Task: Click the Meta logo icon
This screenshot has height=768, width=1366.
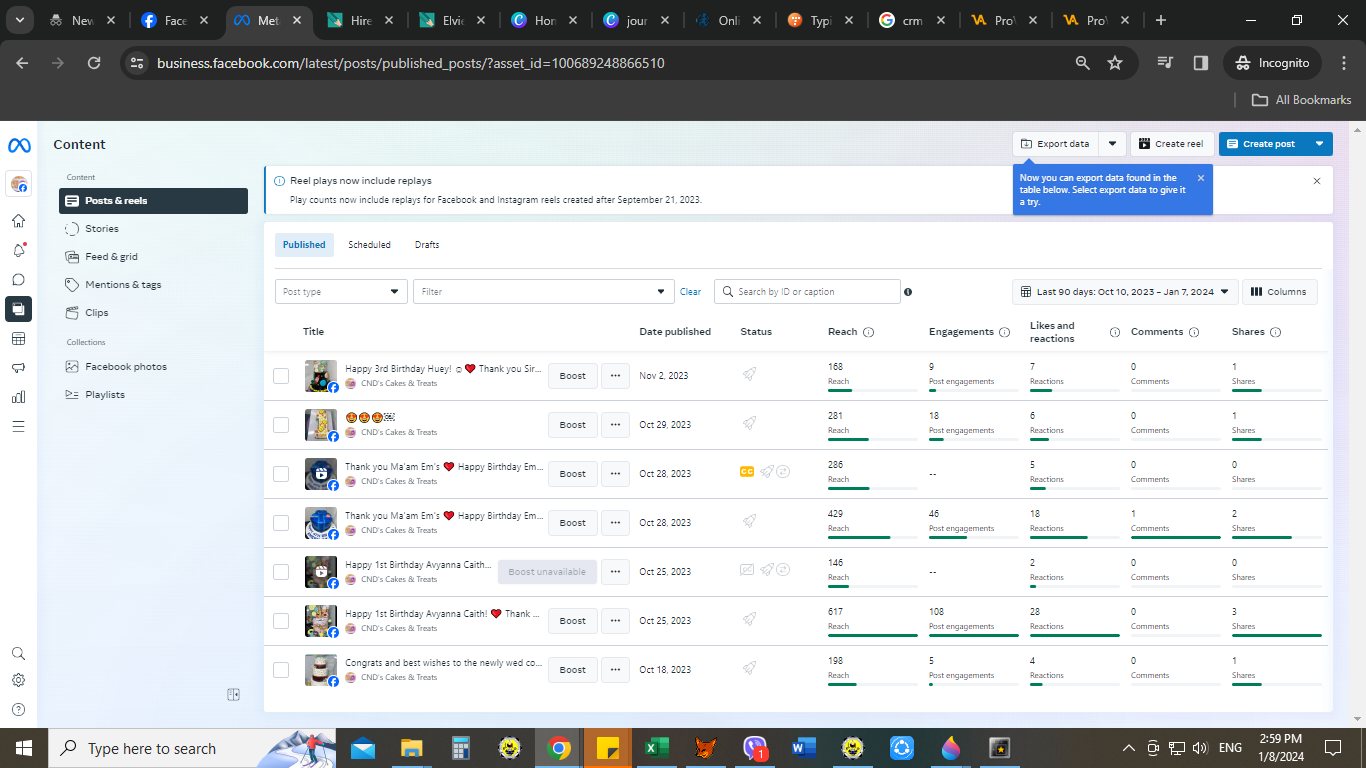Action: click(19, 146)
